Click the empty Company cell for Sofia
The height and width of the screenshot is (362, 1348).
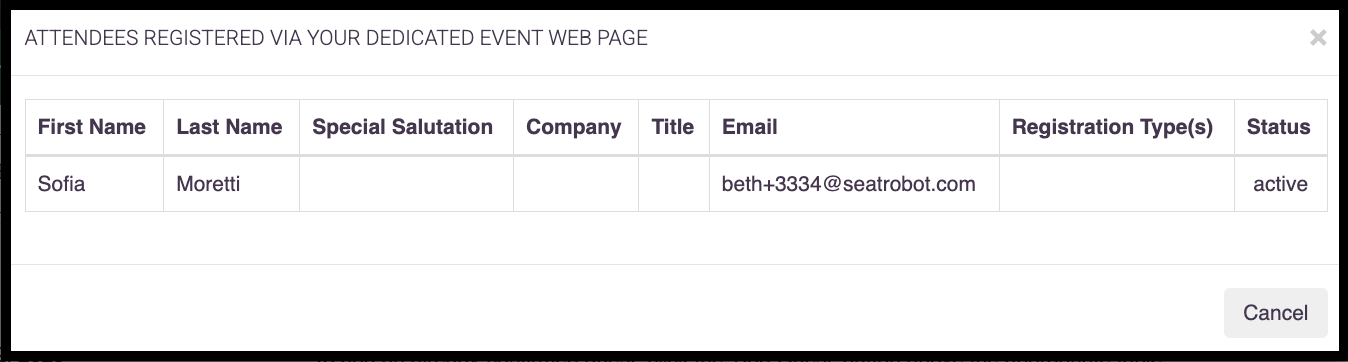coord(576,184)
